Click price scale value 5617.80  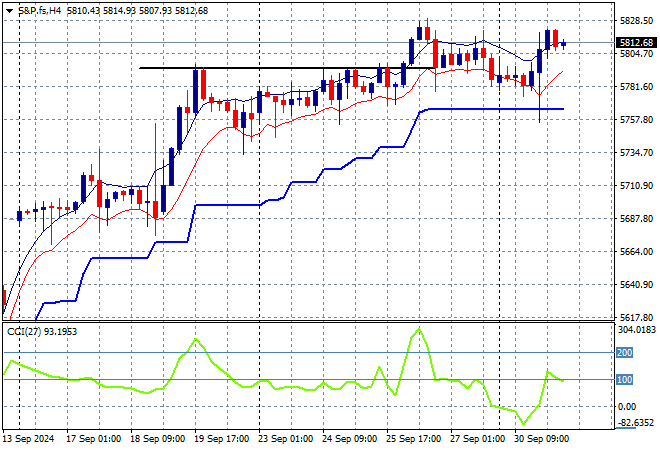pos(636,317)
